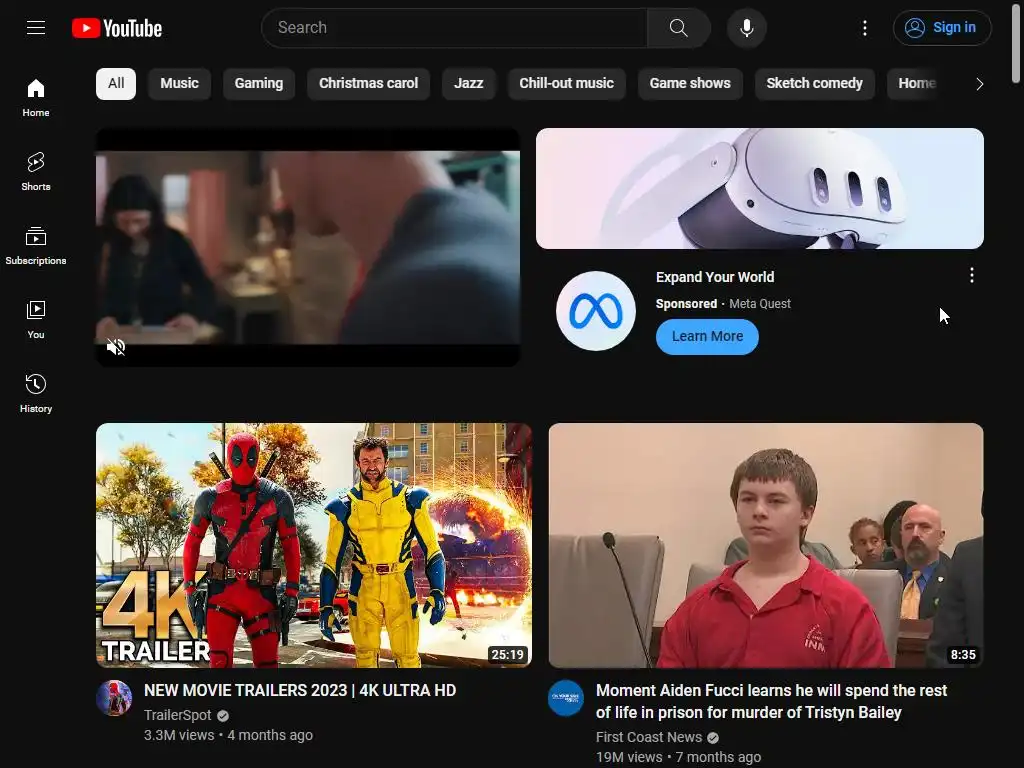Open the sponsored ad options three-dot menu
1024x768 pixels.
pos(972,276)
